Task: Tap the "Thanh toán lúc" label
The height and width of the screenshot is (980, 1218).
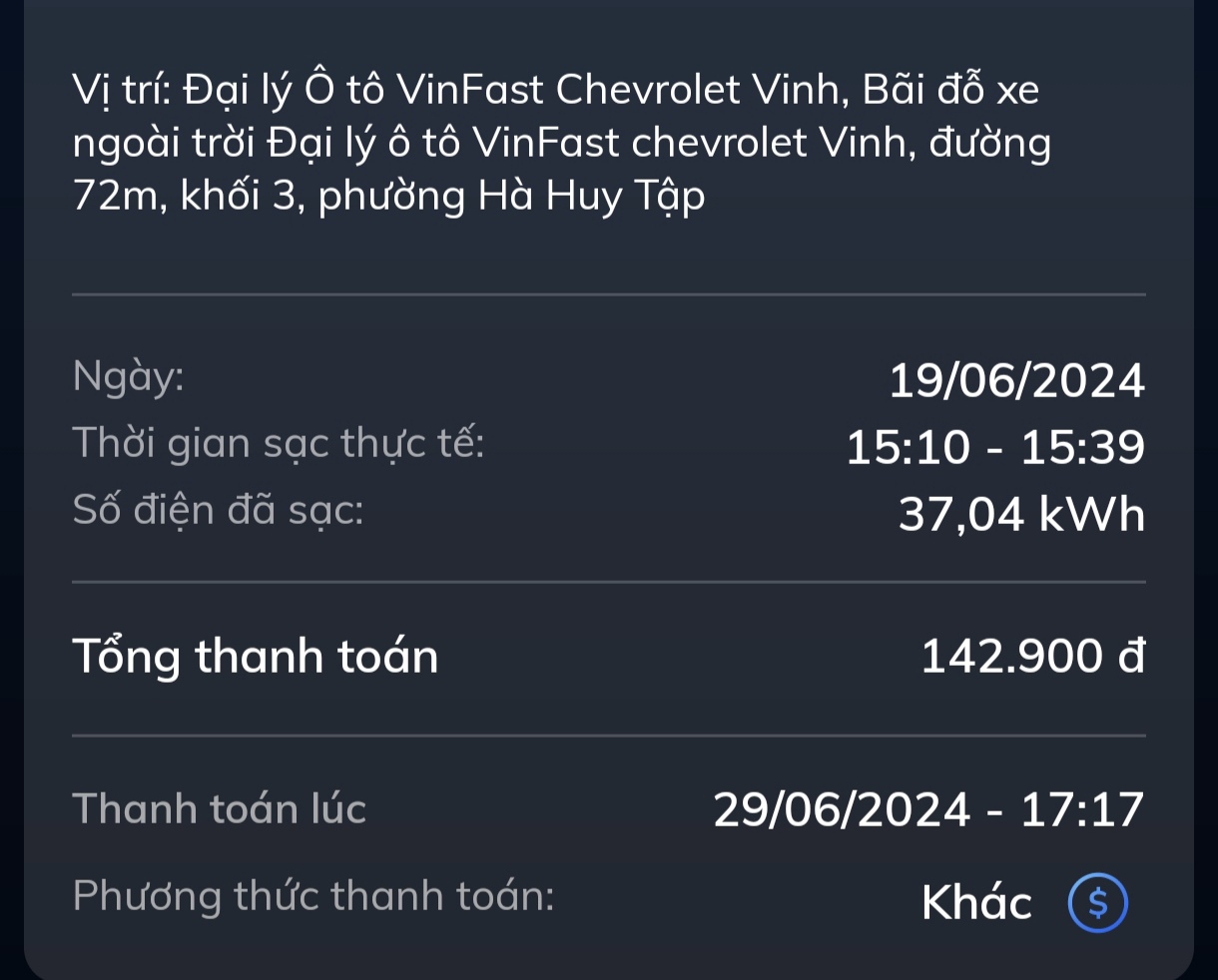Action: (220, 808)
